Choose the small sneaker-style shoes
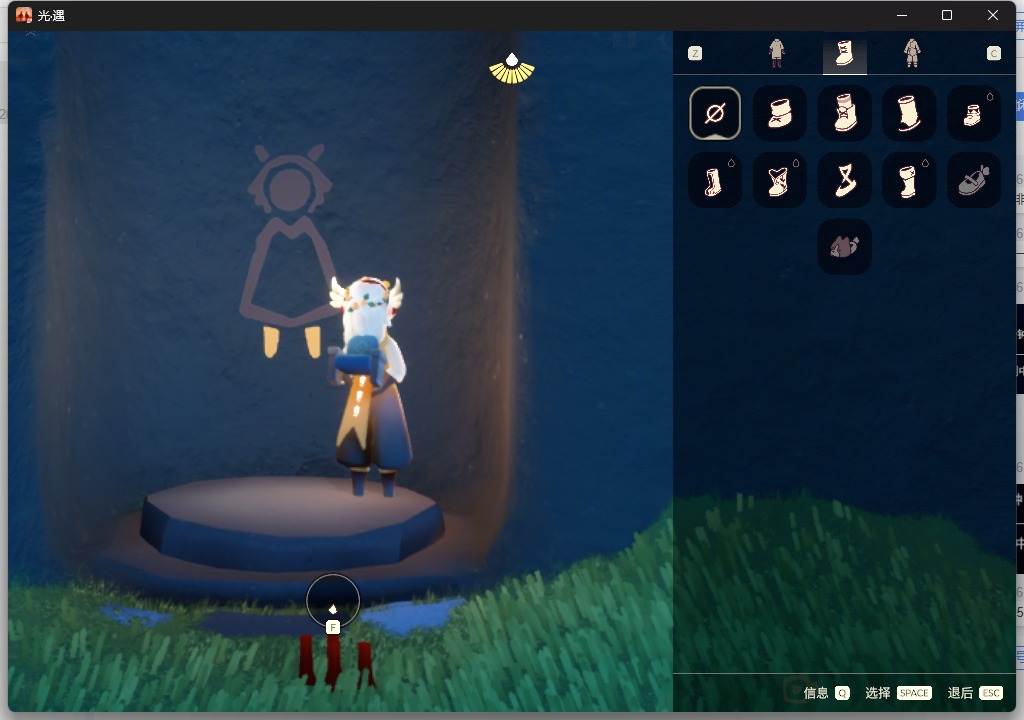 click(x=974, y=113)
